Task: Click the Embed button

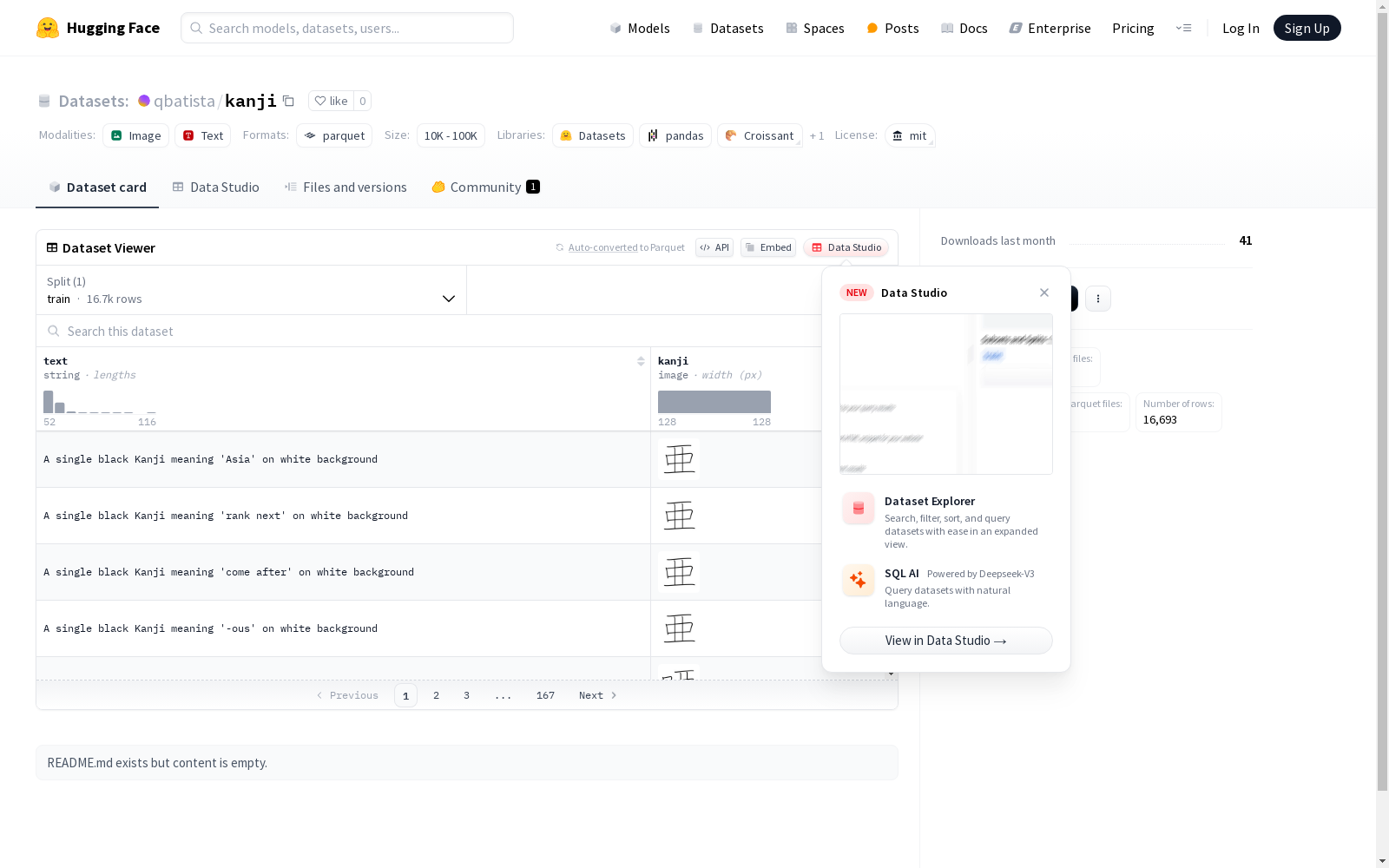Action: [768, 247]
